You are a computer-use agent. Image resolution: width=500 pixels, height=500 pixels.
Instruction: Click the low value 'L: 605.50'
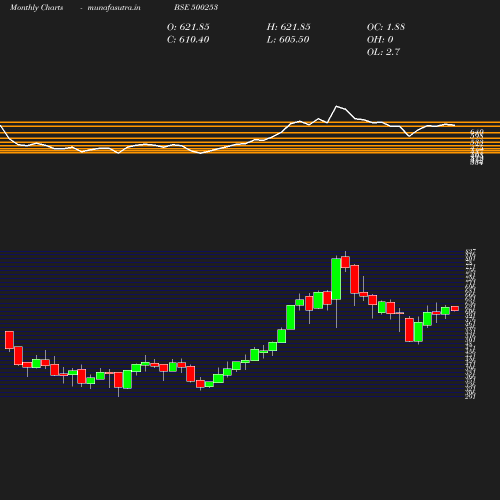pos(288,40)
